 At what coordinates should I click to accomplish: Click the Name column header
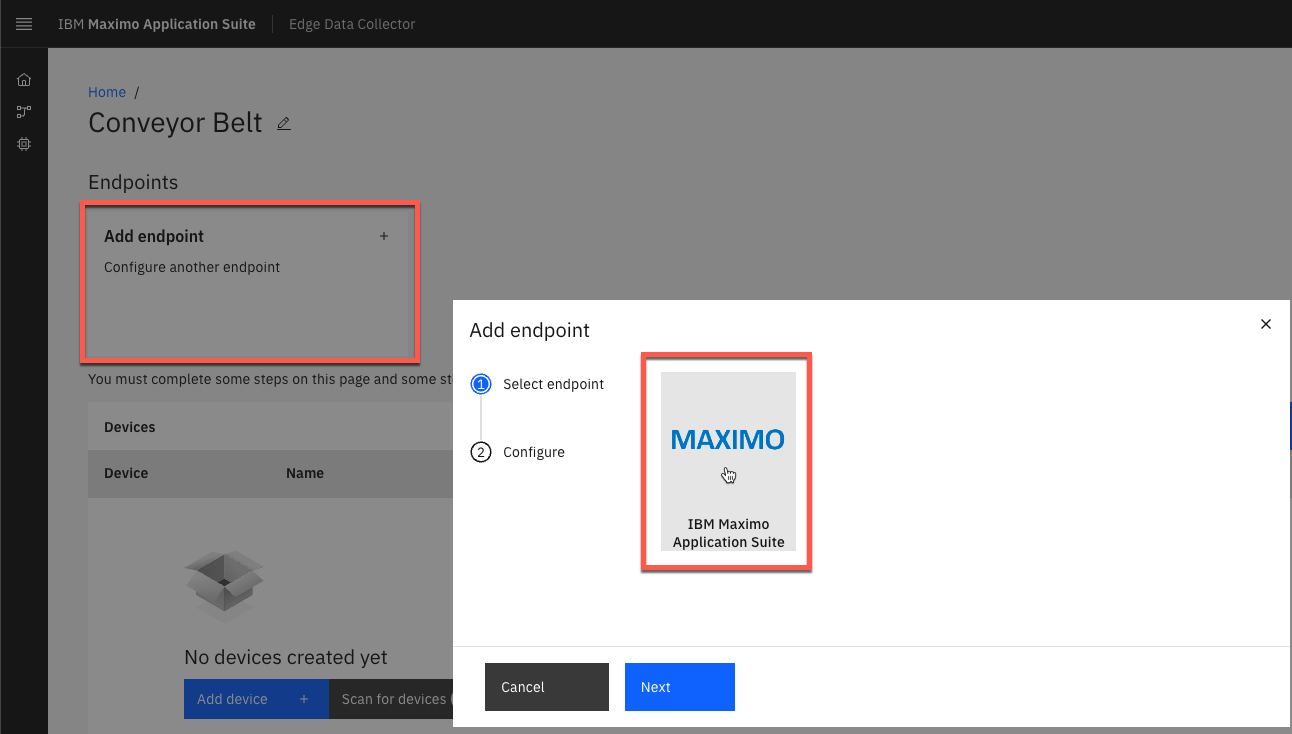305,473
